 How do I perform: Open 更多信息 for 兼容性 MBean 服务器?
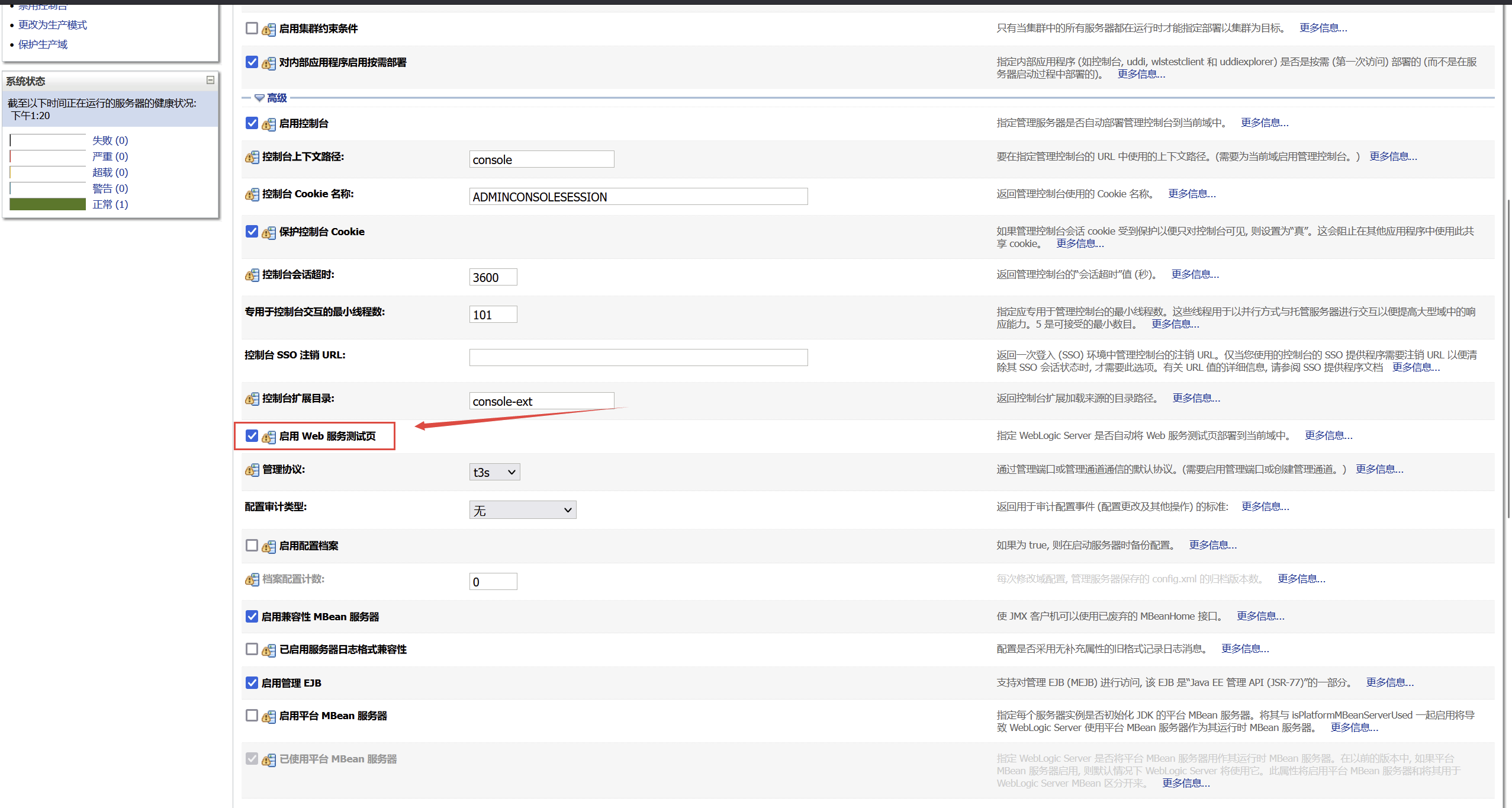pyautogui.click(x=1260, y=616)
